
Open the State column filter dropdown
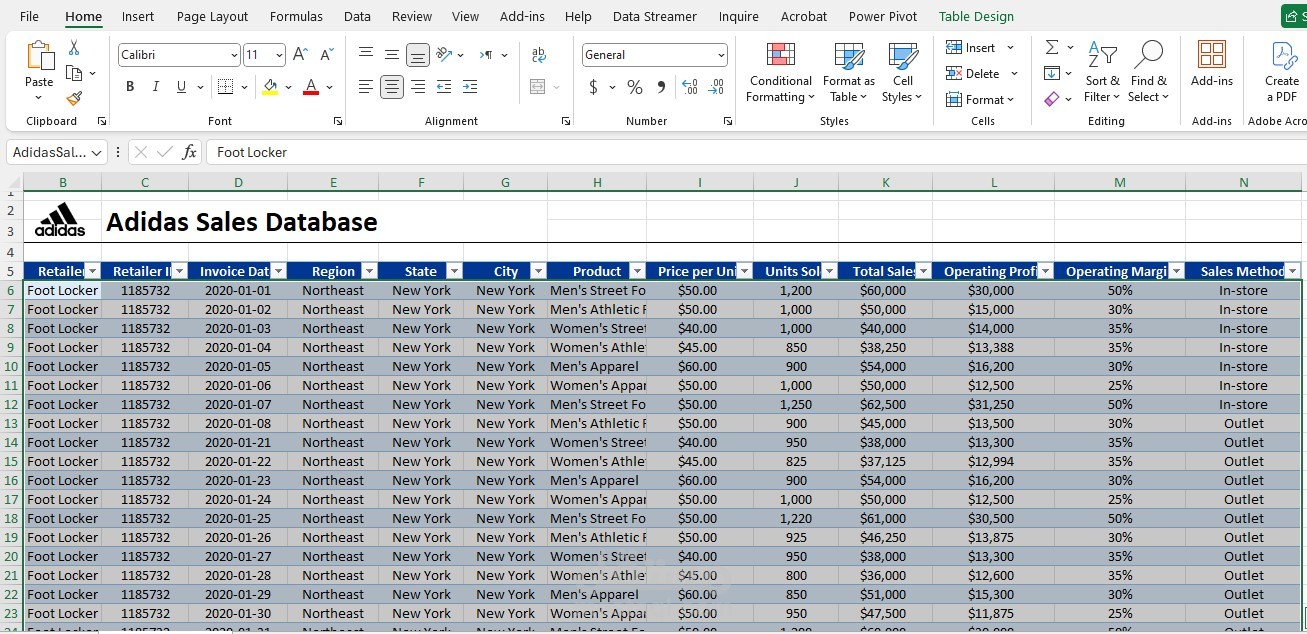point(454,271)
